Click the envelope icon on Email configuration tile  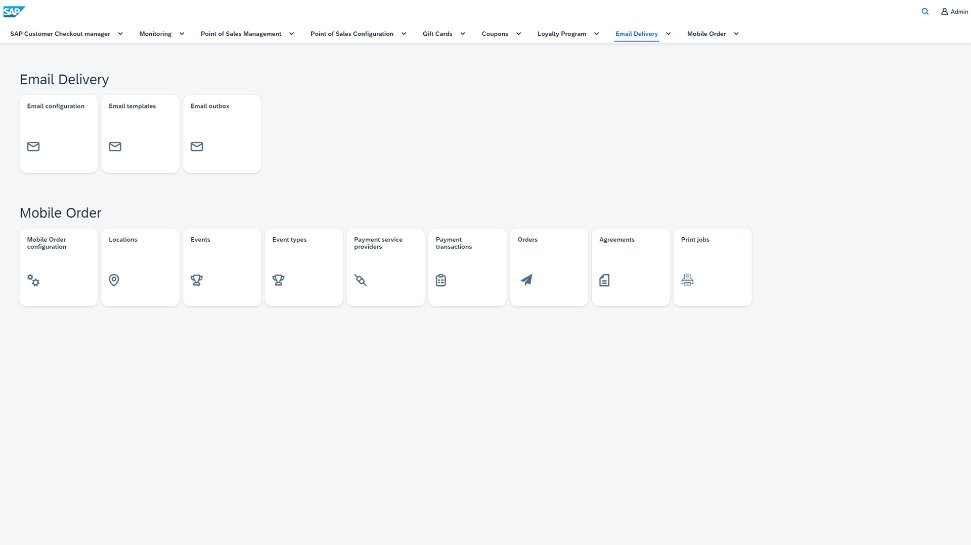pyautogui.click(x=33, y=147)
